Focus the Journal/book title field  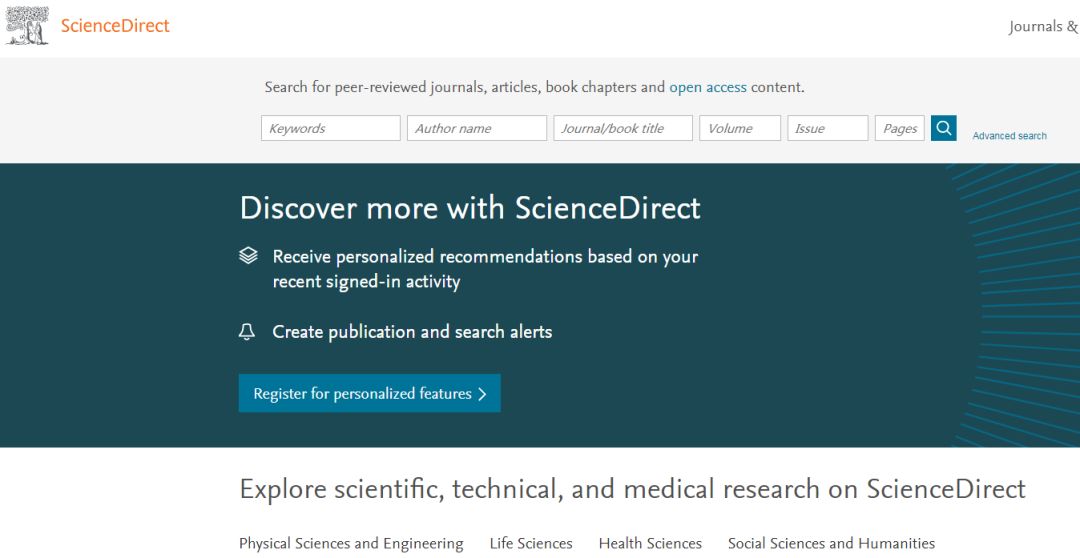click(x=623, y=128)
